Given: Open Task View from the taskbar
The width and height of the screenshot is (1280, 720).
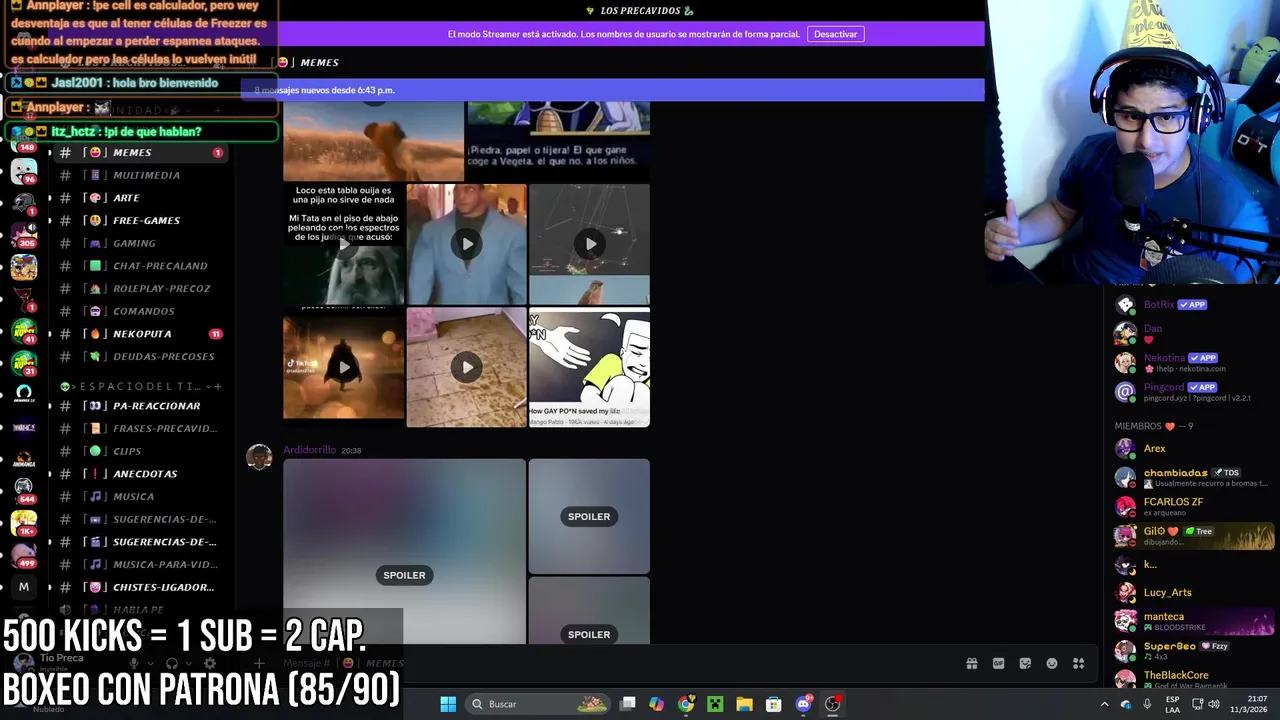Looking at the screenshot, I should click(x=627, y=704).
